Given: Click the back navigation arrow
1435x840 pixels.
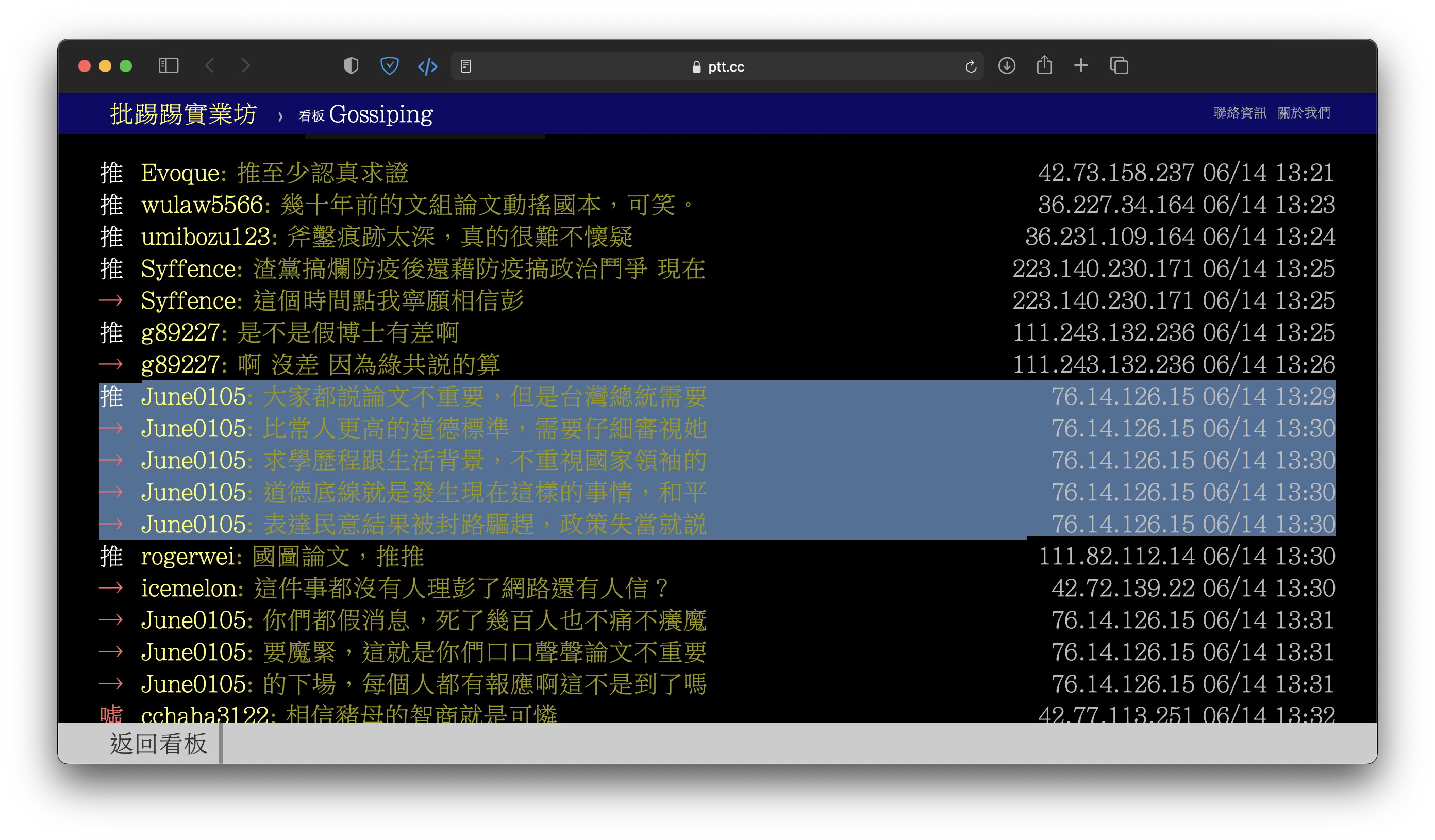Looking at the screenshot, I should [210, 66].
